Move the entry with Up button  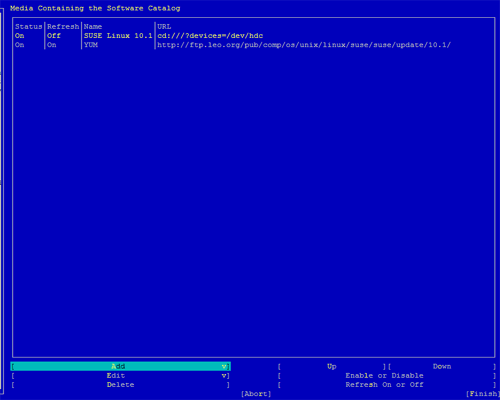pyautogui.click(x=332, y=366)
